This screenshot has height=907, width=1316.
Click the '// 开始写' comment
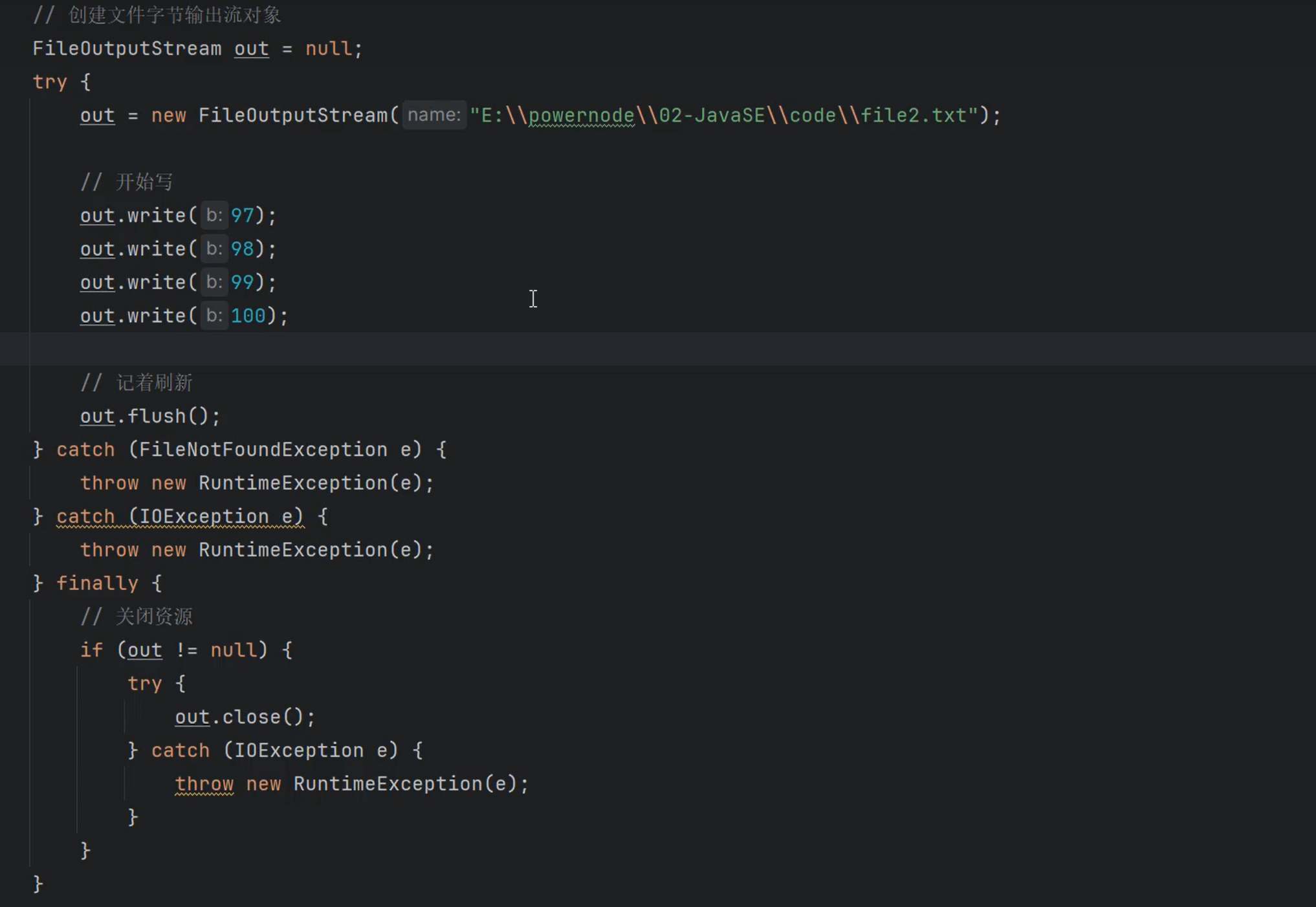(x=126, y=182)
